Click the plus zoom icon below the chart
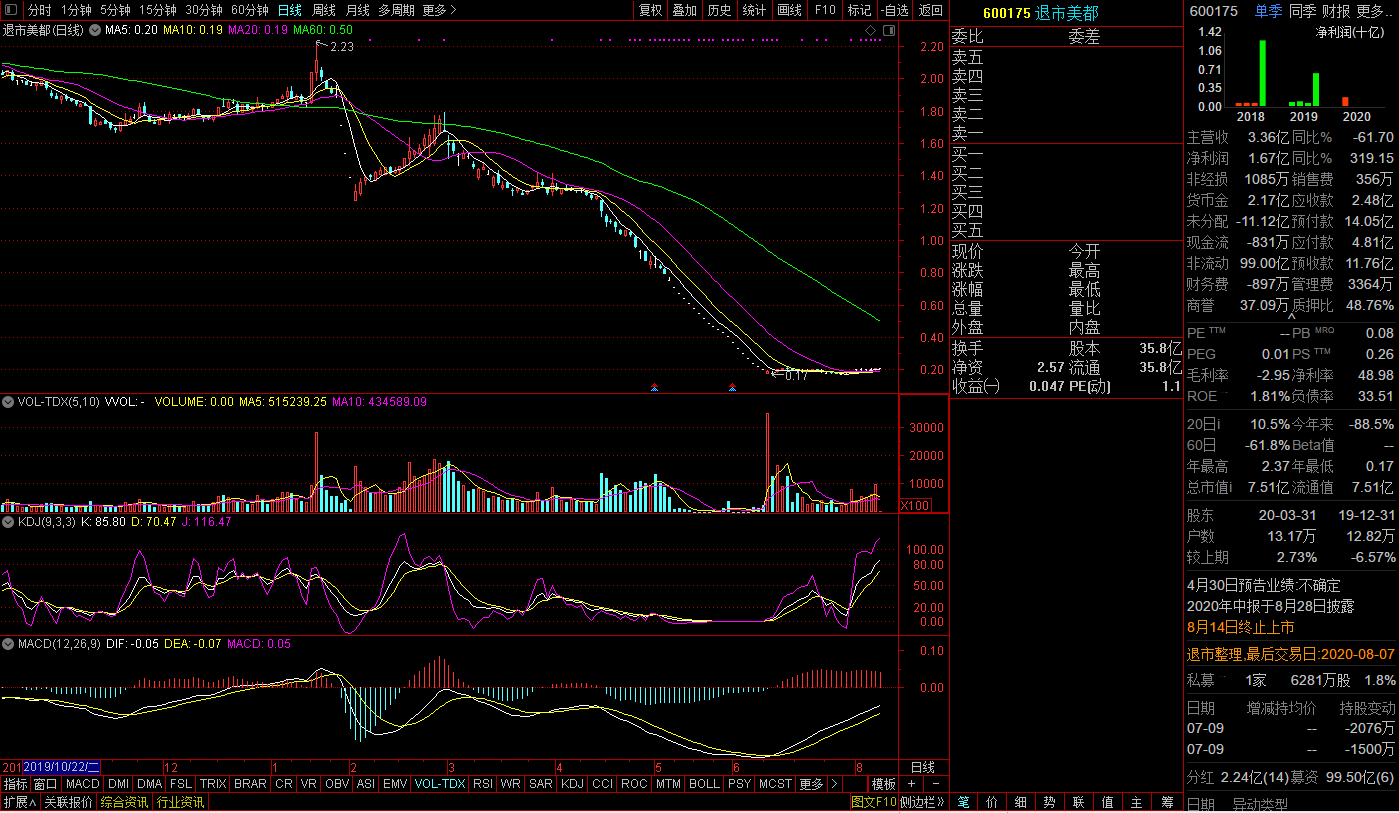Image resolution: width=1399 pixels, height=813 pixels. click(911, 784)
